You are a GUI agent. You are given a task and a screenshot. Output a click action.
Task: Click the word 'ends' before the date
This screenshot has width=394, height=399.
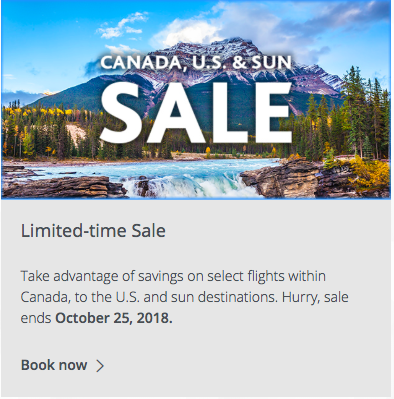[x=36, y=318]
